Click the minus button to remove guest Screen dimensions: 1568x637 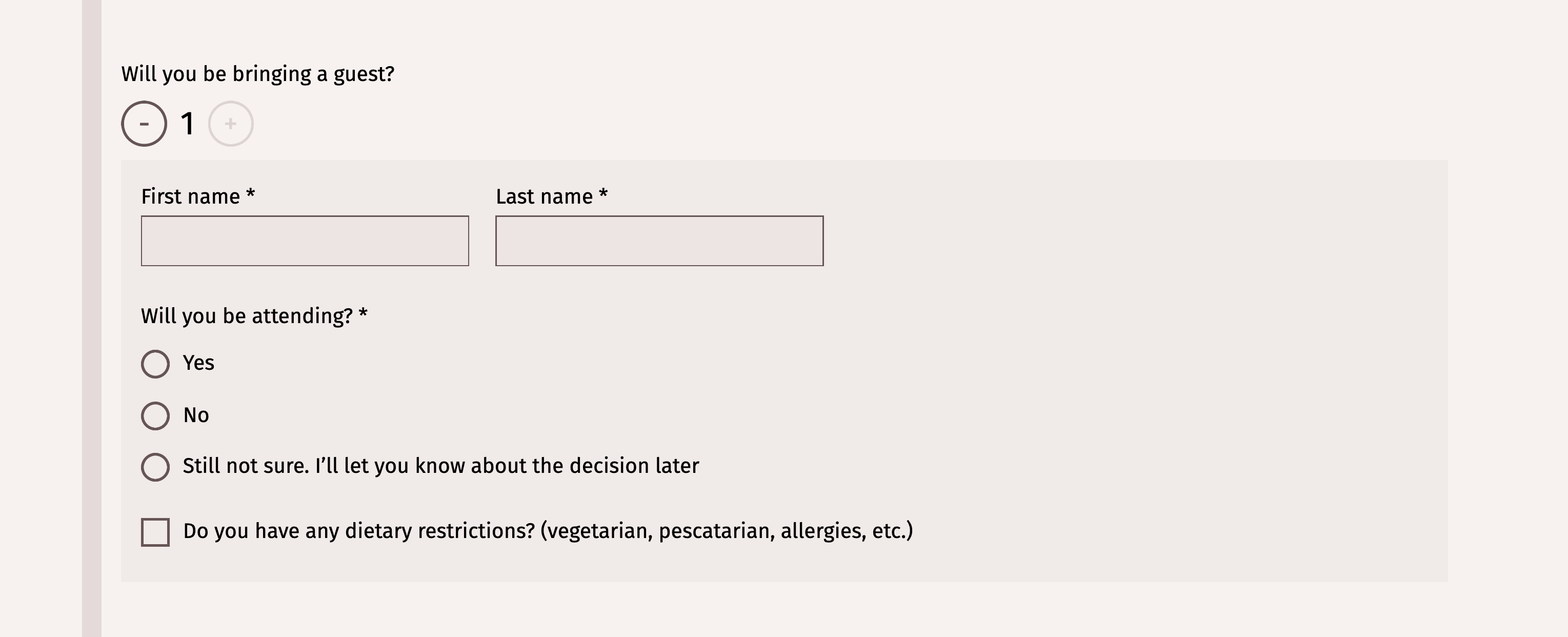click(x=144, y=124)
